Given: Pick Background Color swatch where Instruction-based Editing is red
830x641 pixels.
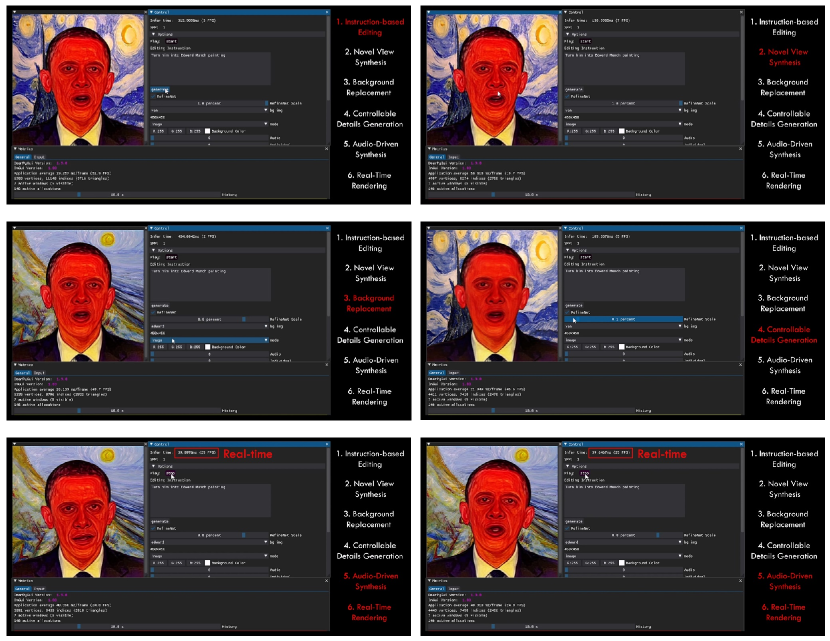Looking at the screenshot, I should click(207, 131).
